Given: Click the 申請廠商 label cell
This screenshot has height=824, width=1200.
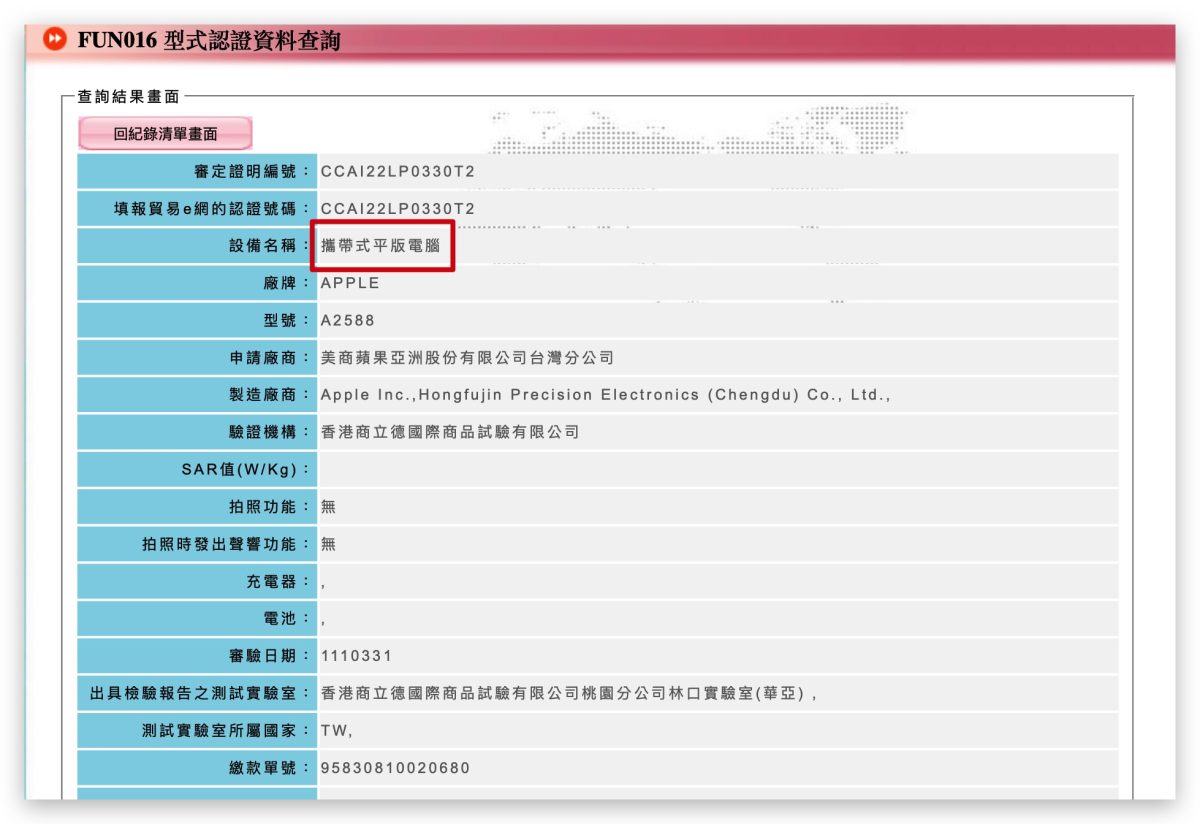Looking at the screenshot, I should [198, 358].
